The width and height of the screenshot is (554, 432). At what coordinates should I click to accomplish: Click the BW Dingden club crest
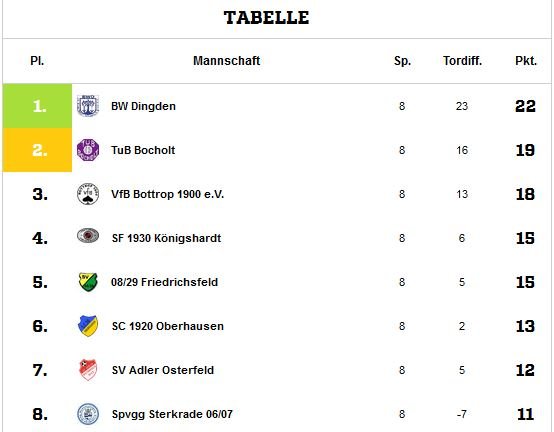tap(88, 106)
